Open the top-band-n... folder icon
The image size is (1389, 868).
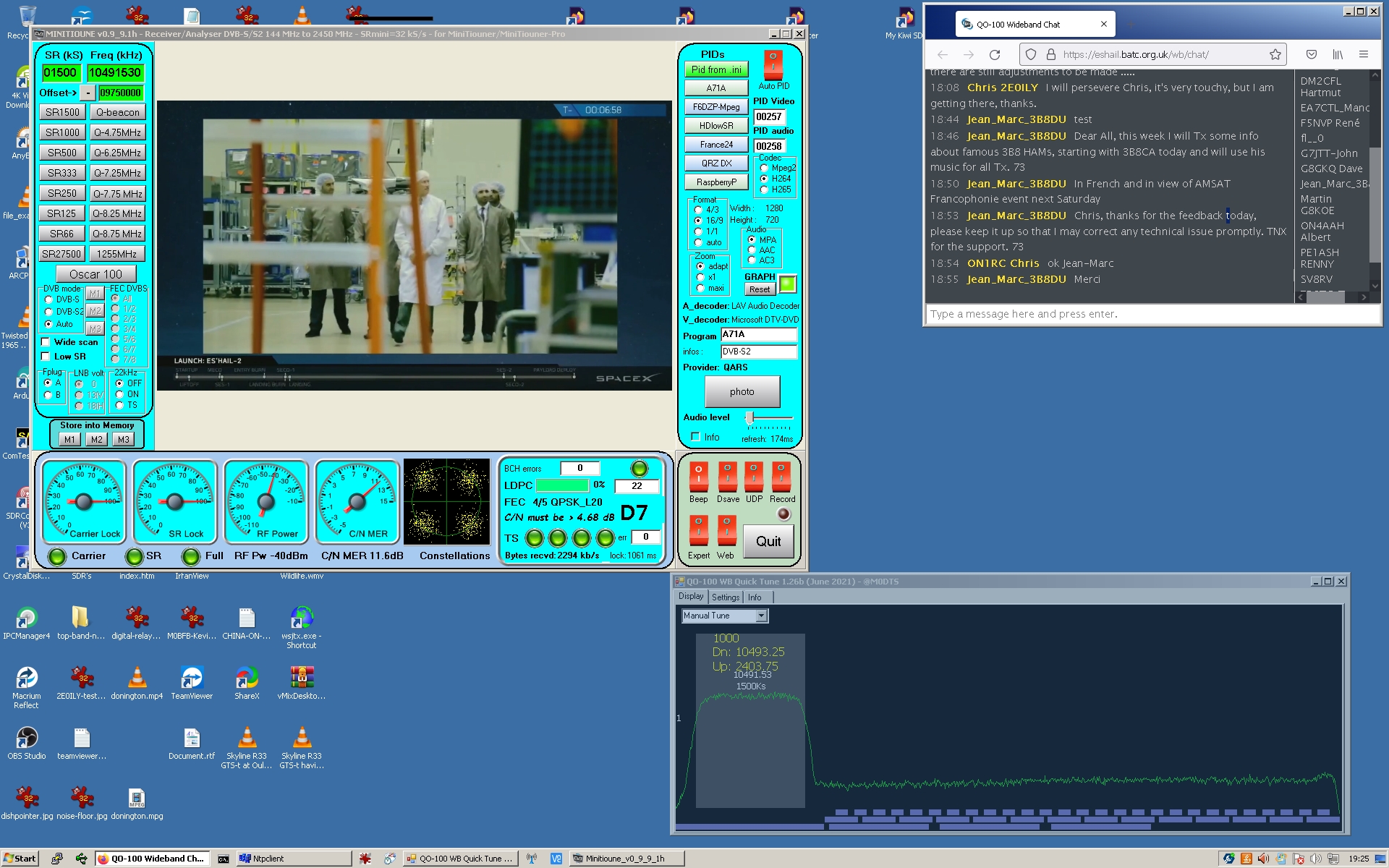click(x=81, y=623)
